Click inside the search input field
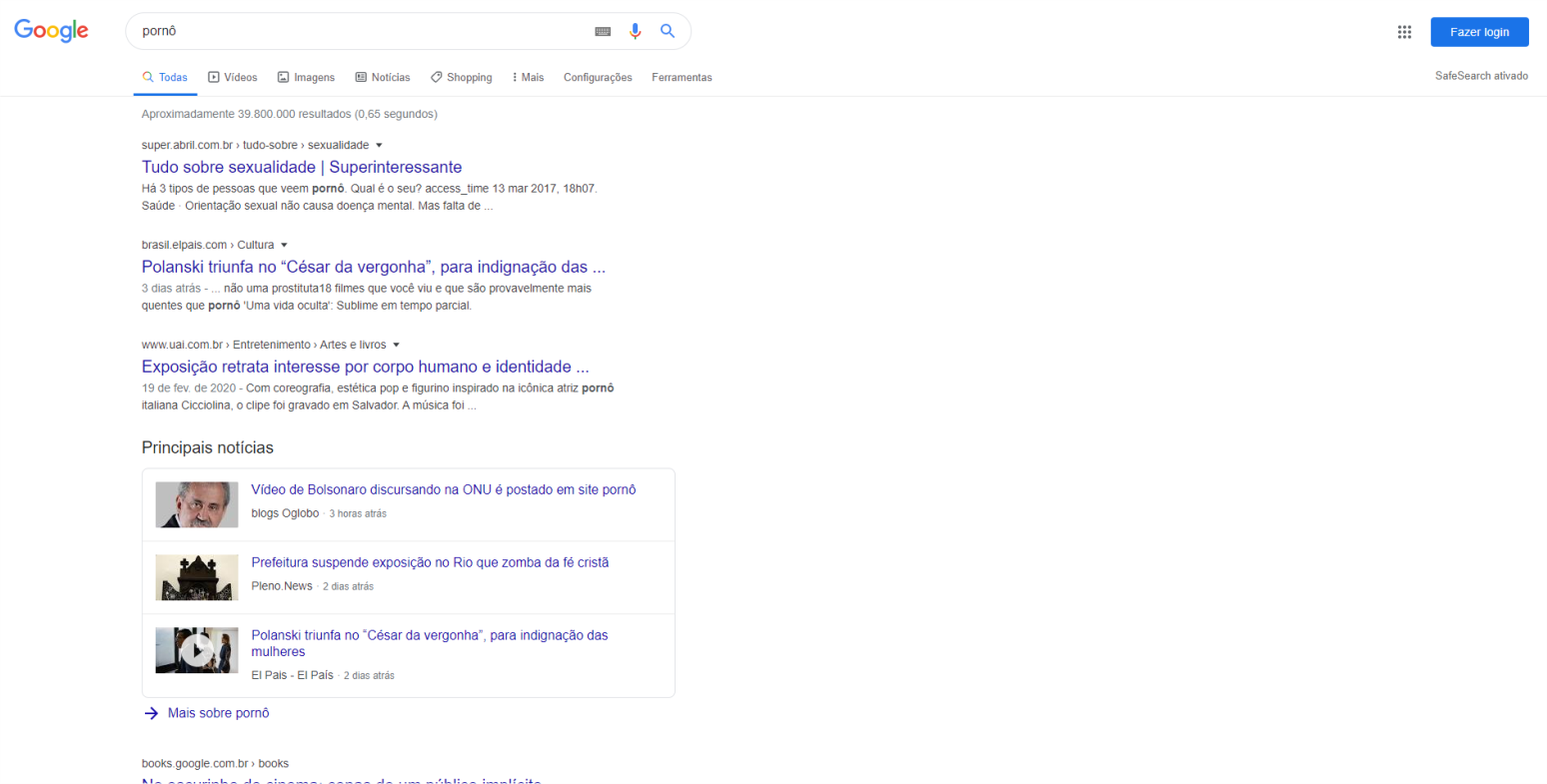Viewport: 1547px width, 784px height. point(363,31)
